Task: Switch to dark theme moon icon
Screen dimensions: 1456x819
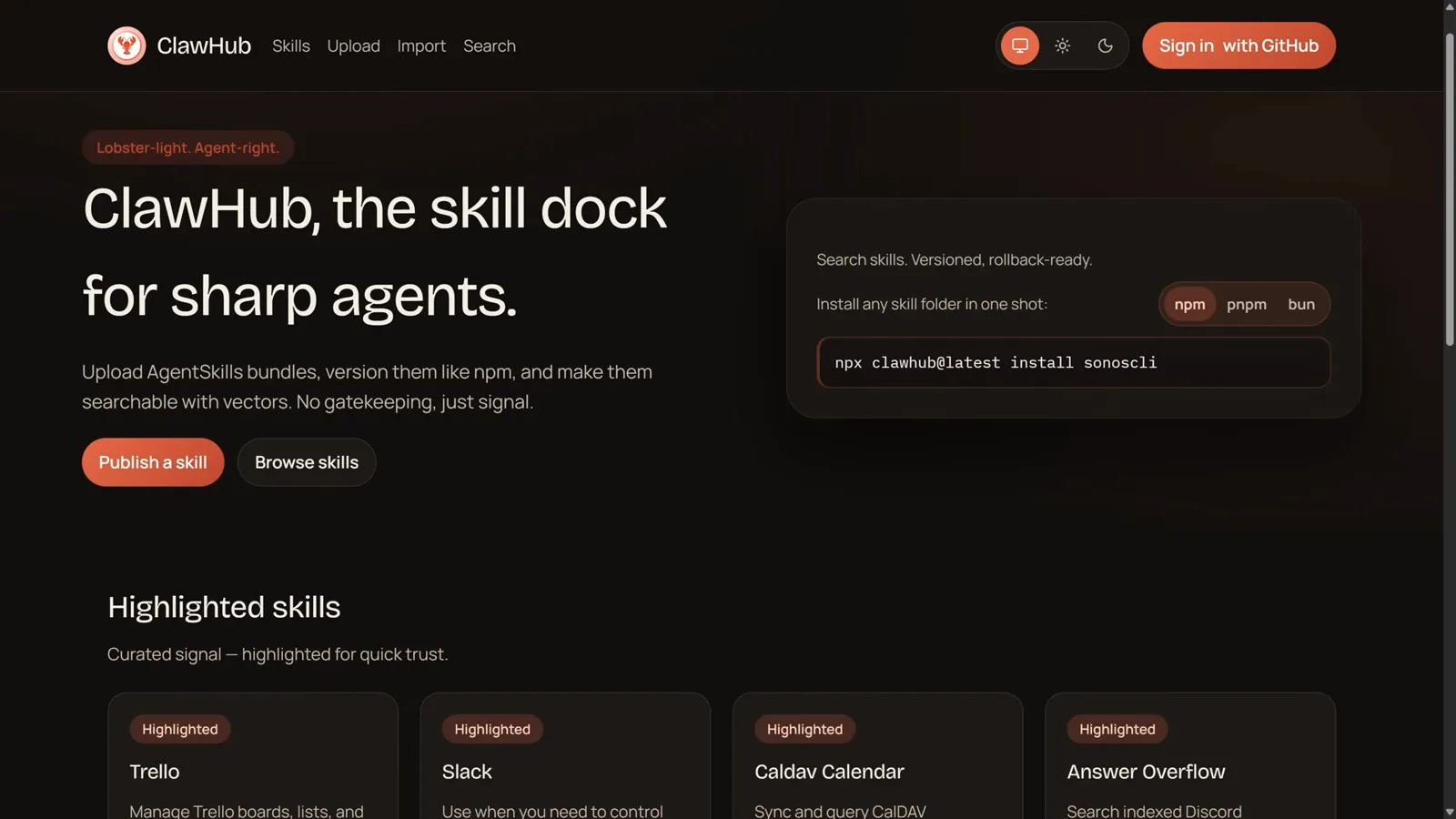Action: tap(1105, 45)
